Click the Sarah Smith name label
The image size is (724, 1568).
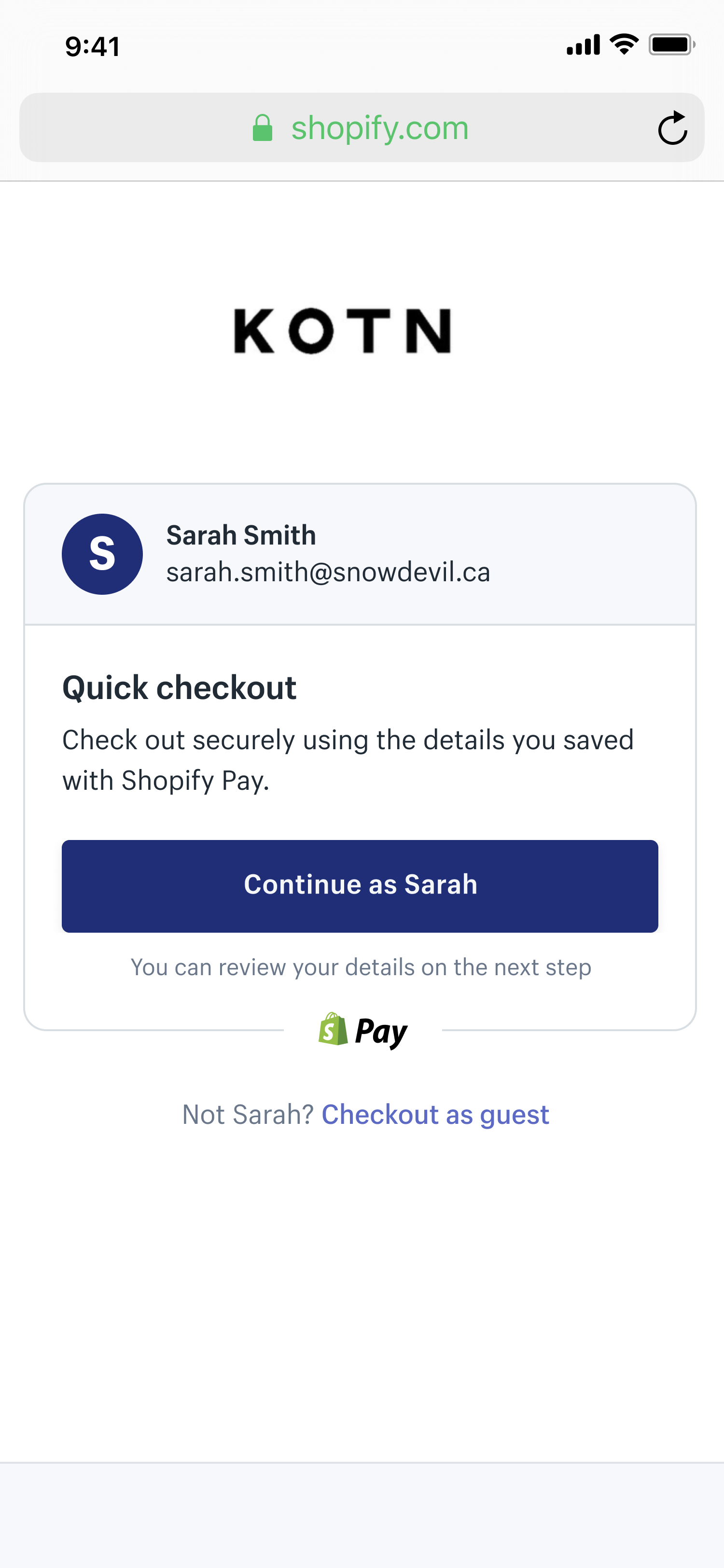(x=241, y=536)
